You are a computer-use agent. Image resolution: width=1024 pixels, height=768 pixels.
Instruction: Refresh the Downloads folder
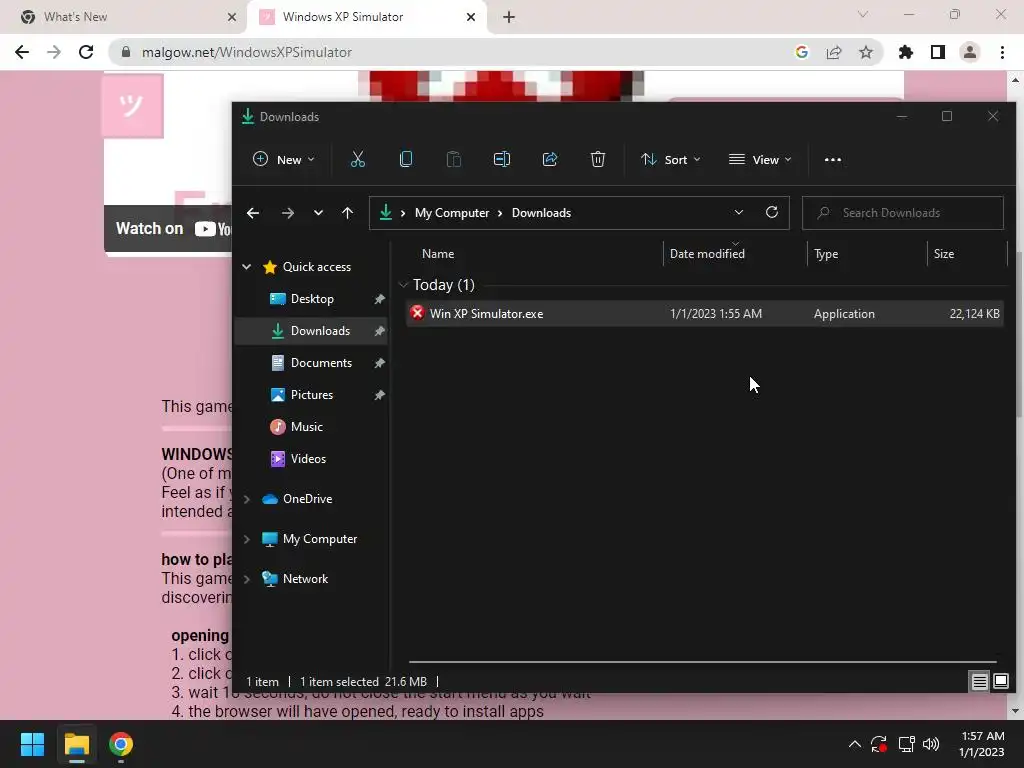click(772, 212)
